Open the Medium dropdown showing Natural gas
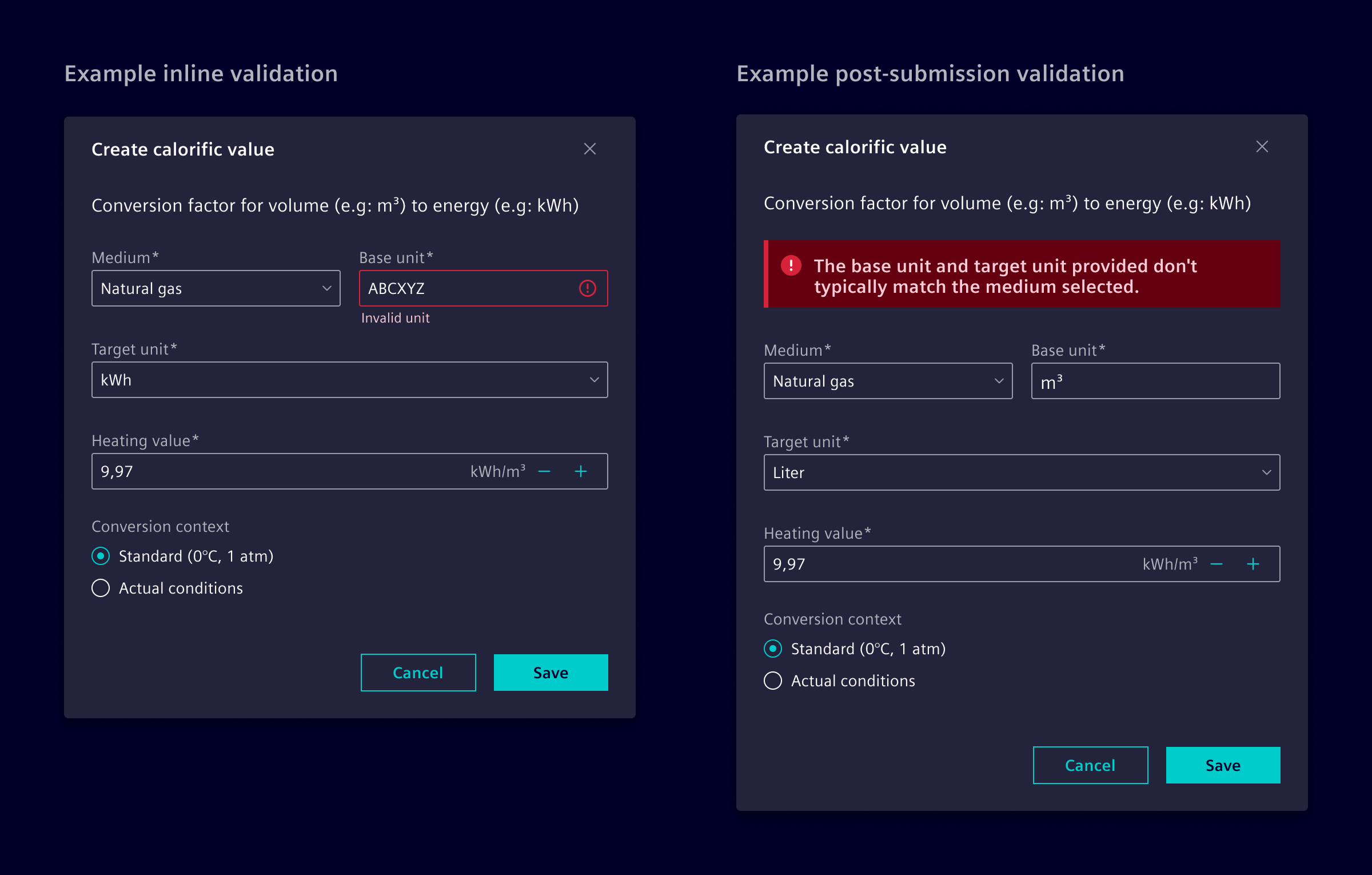The height and width of the screenshot is (875, 1372). point(215,288)
